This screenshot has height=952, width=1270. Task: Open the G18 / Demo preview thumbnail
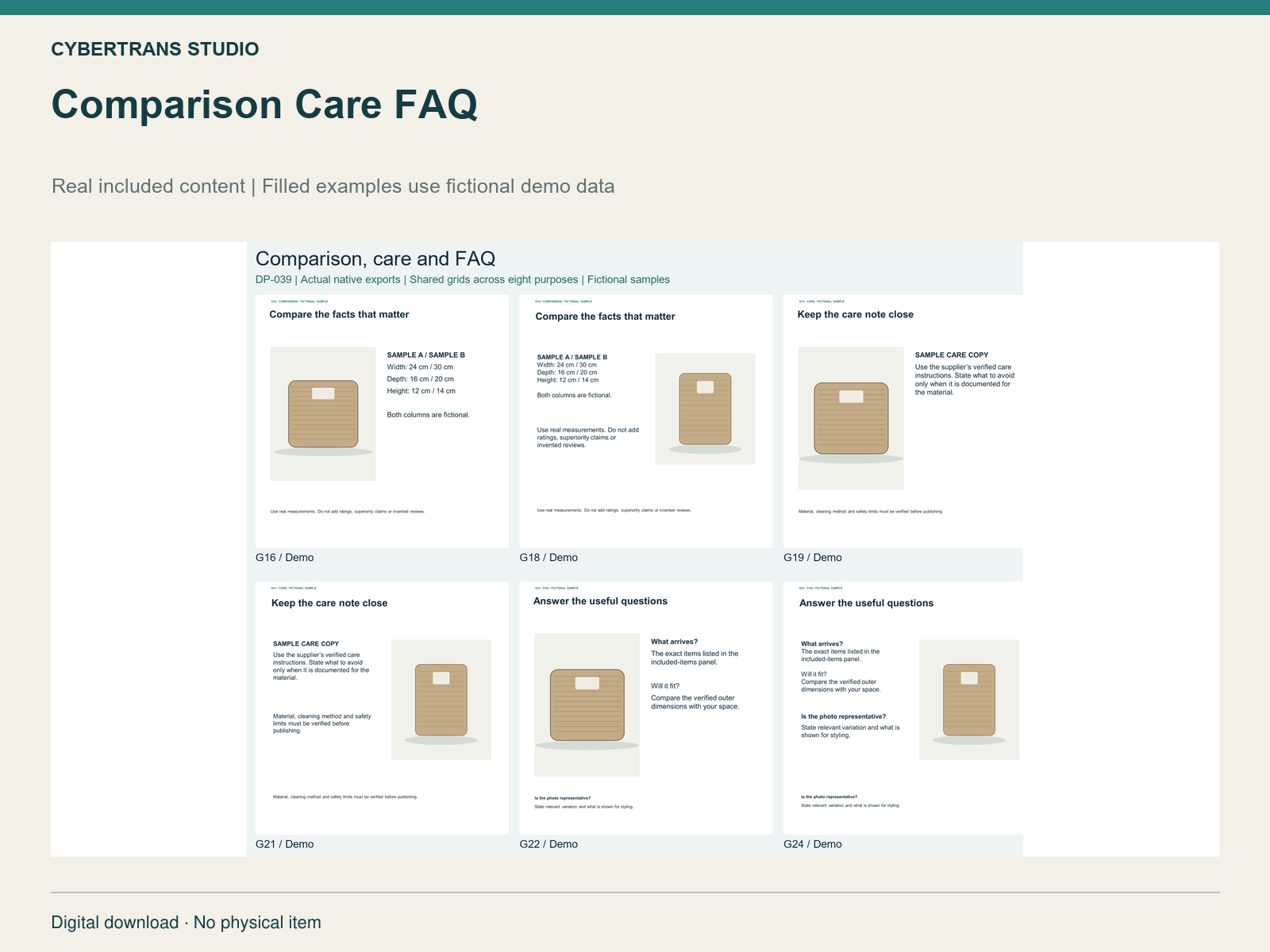click(646, 421)
